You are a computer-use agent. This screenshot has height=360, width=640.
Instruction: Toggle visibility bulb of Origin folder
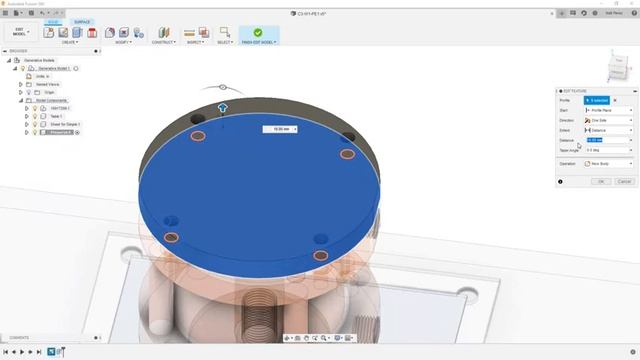tap(29, 93)
